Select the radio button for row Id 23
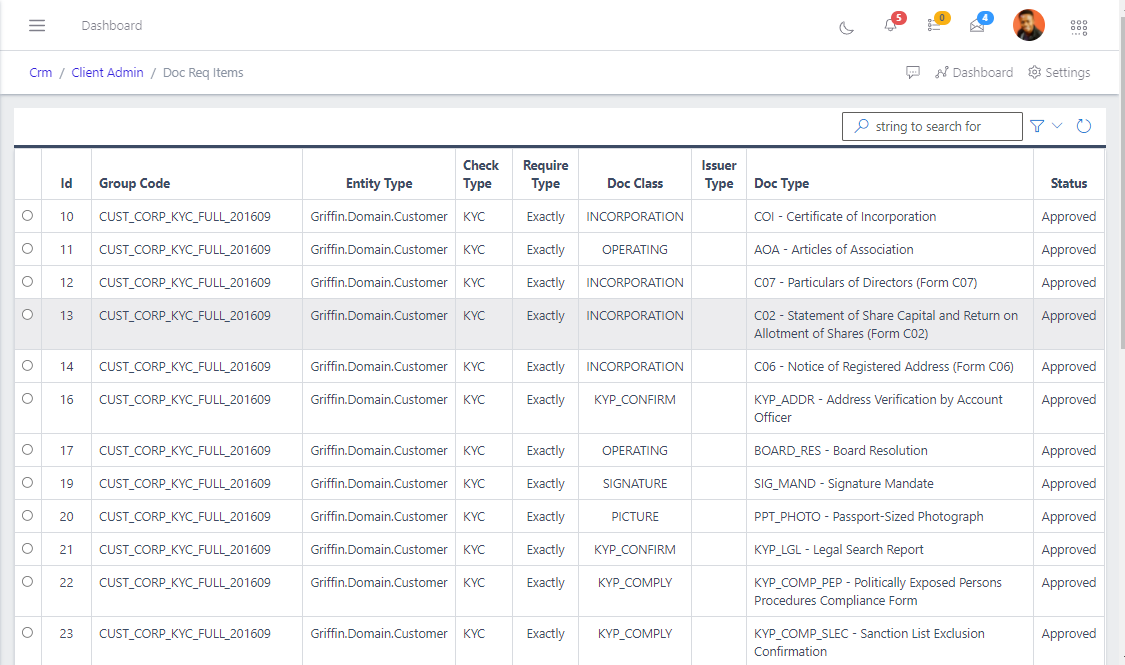1125x665 pixels. (27, 633)
